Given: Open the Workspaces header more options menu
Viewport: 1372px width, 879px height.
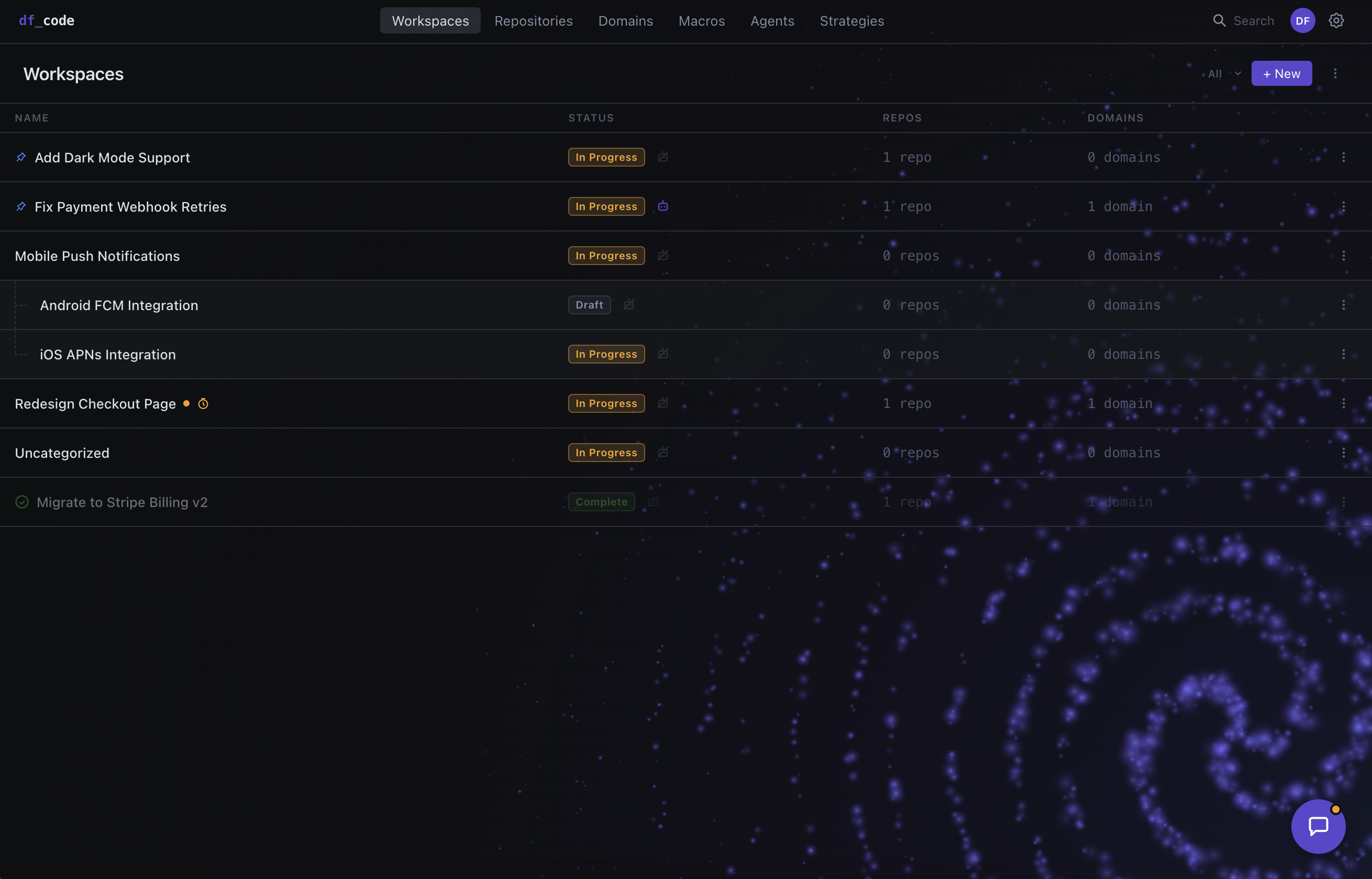Looking at the screenshot, I should coord(1335,74).
